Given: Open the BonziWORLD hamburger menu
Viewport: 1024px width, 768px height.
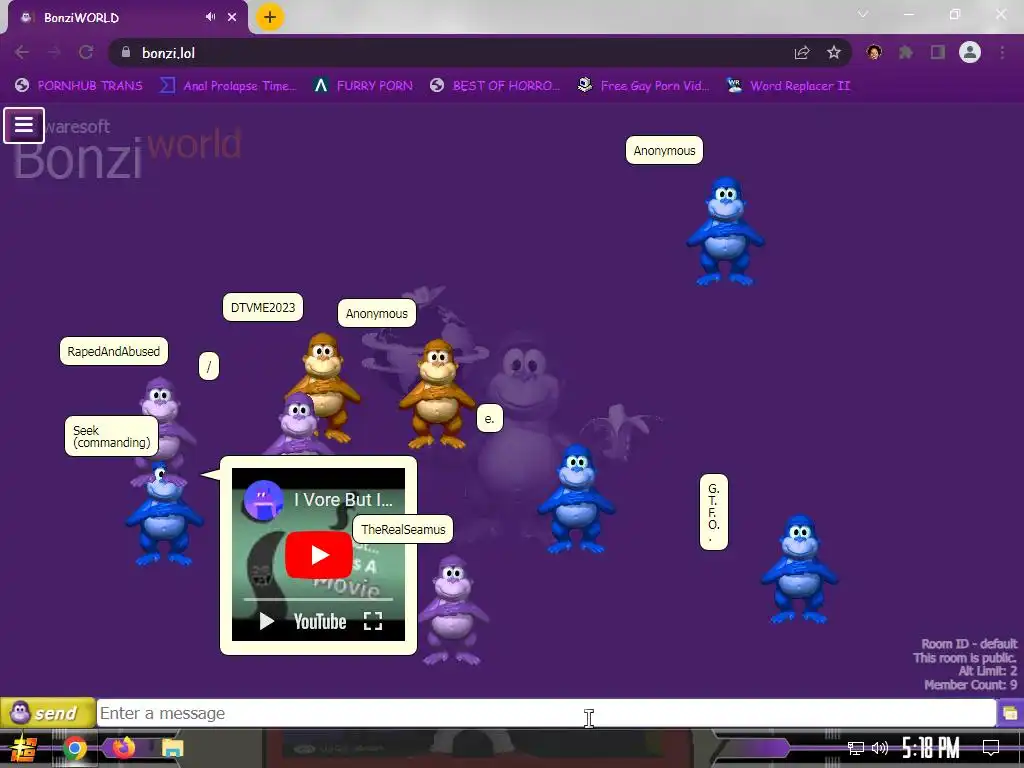Looking at the screenshot, I should (24, 125).
